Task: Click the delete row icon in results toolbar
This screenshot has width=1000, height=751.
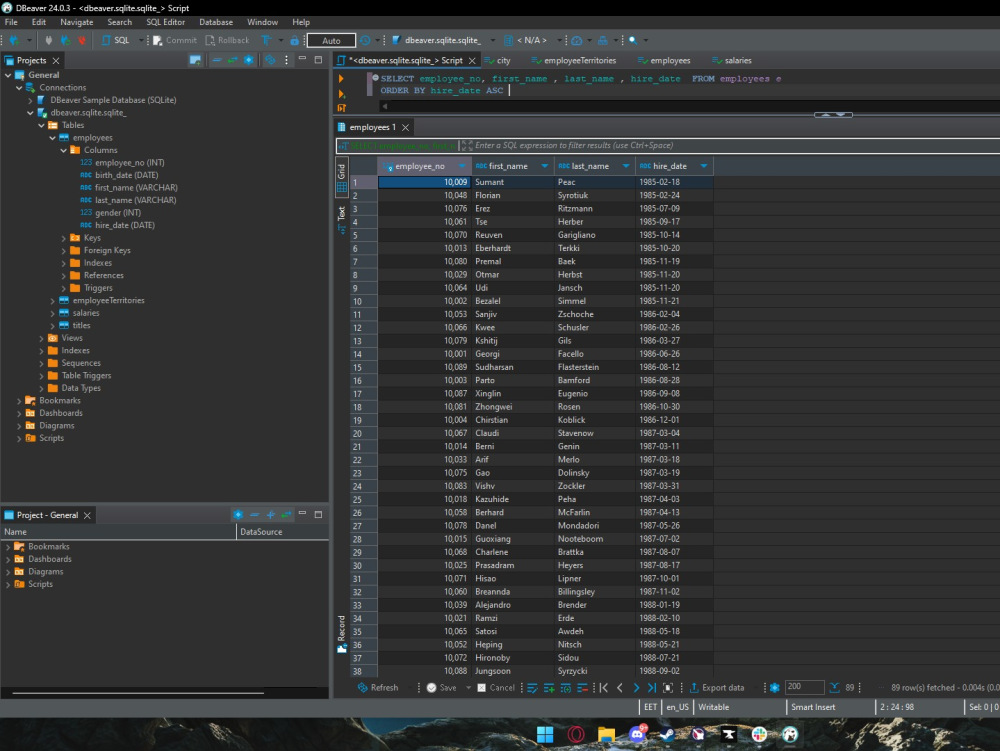Action: [582, 687]
